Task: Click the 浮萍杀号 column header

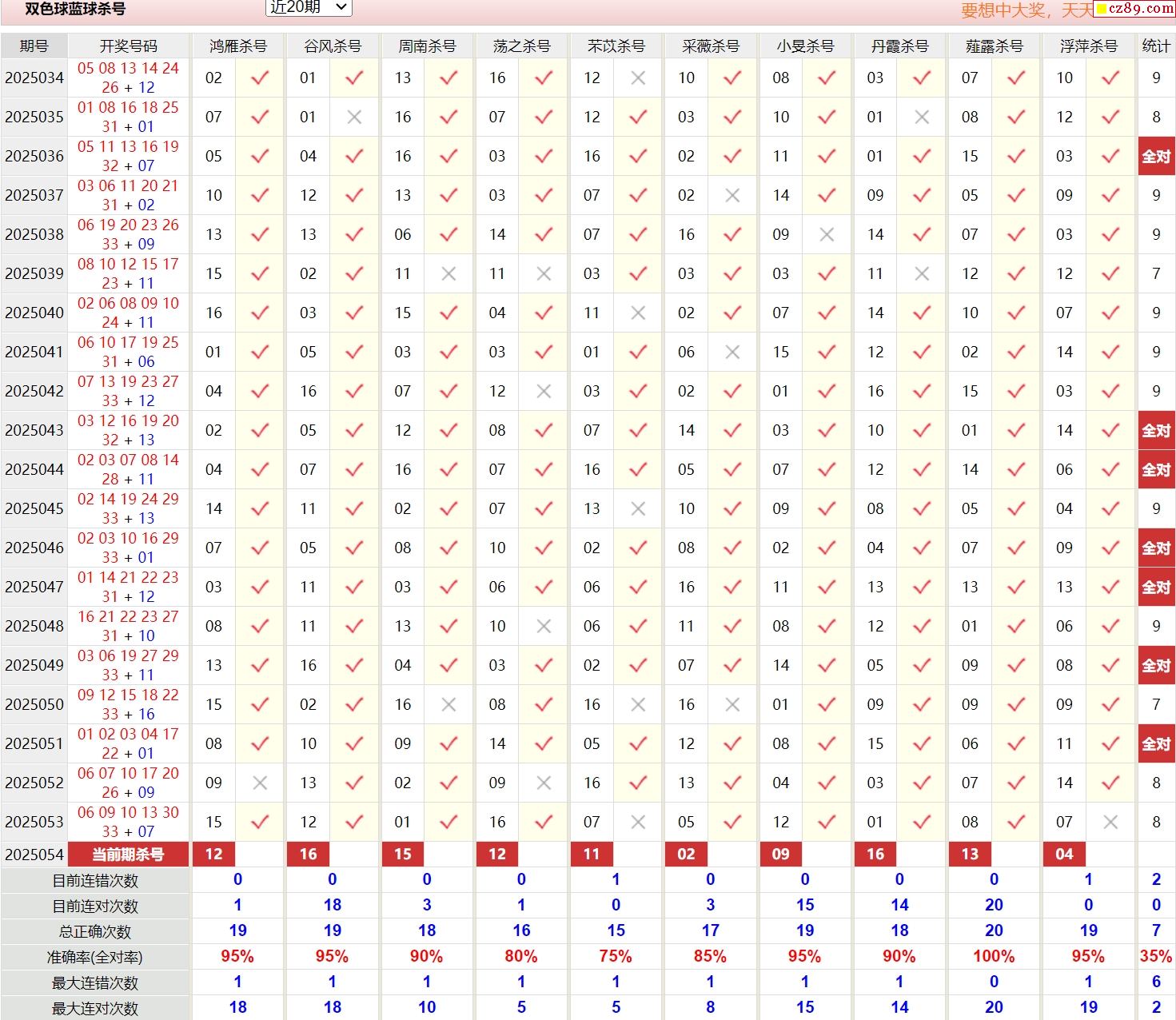Action: coord(1089,46)
